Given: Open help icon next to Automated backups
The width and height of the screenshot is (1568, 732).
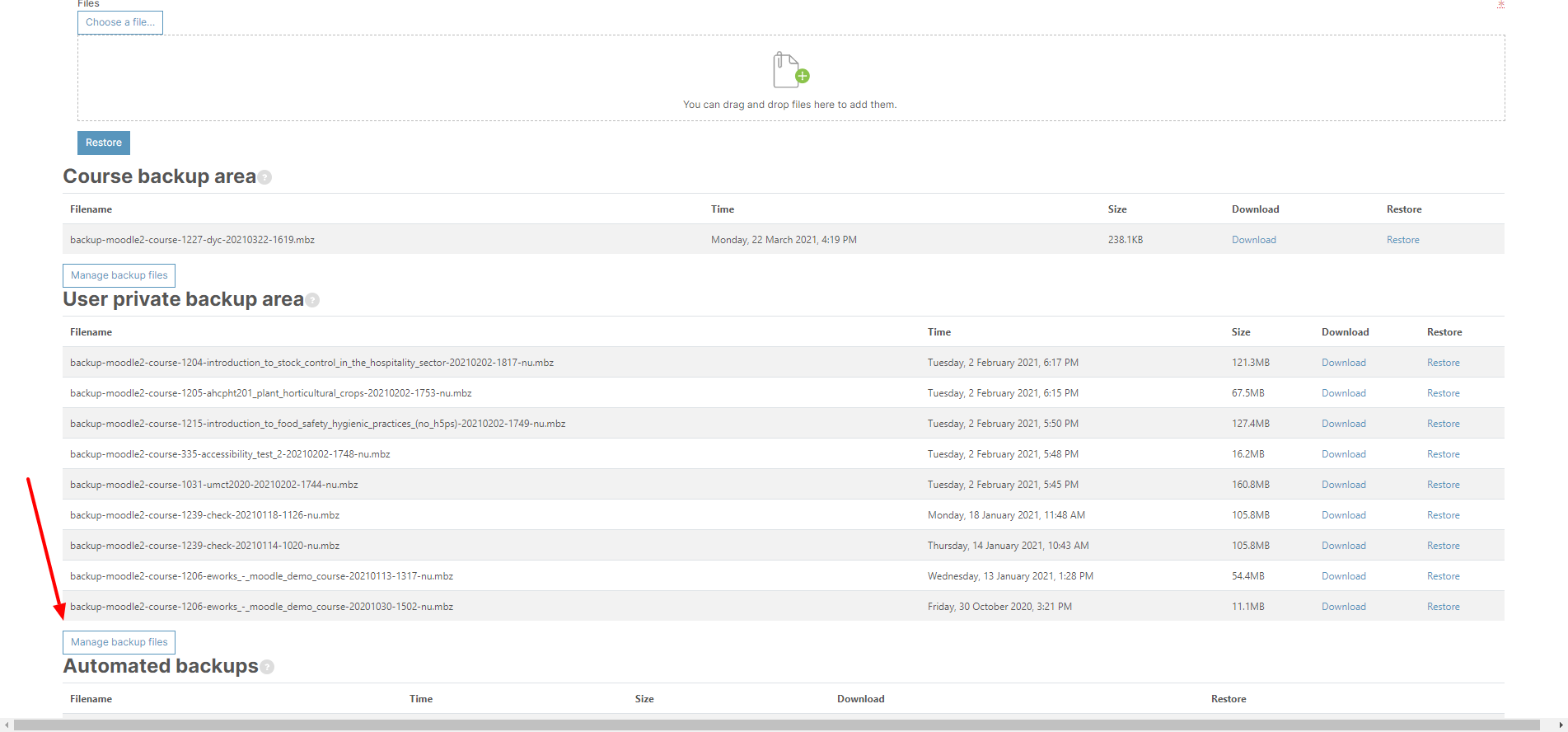Looking at the screenshot, I should click(267, 667).
